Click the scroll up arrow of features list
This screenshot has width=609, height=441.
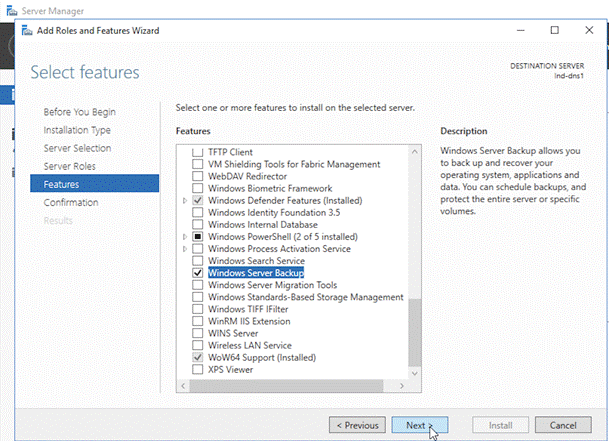(x=414, y=152)
